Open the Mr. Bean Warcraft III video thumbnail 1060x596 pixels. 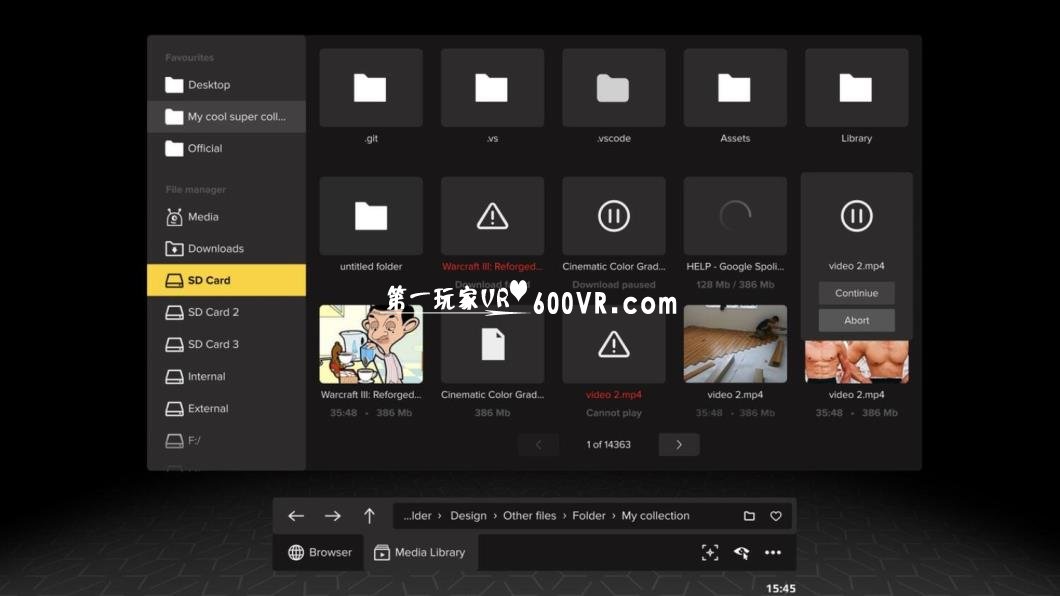pyautogui.click(x=371, y=344)
